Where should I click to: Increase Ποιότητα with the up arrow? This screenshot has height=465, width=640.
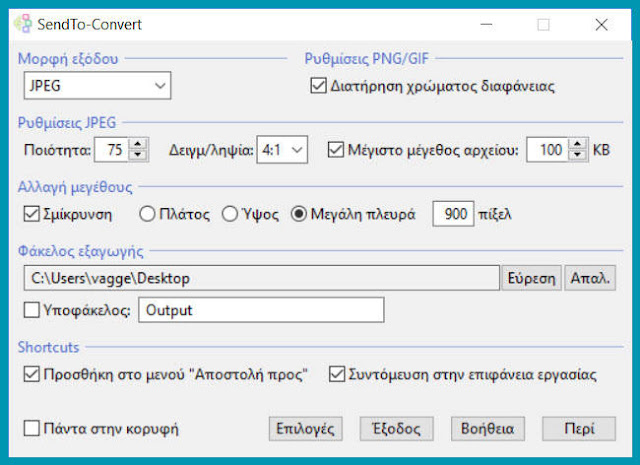click(138, 144)
